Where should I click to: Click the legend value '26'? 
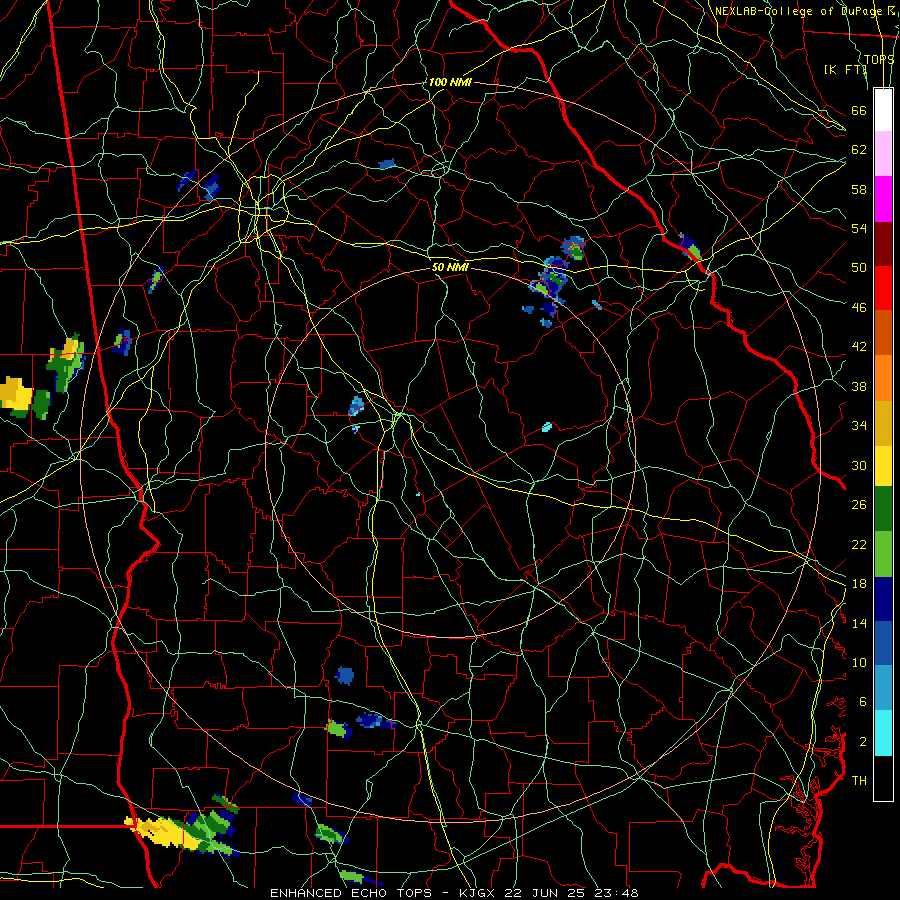click(859, 505)
